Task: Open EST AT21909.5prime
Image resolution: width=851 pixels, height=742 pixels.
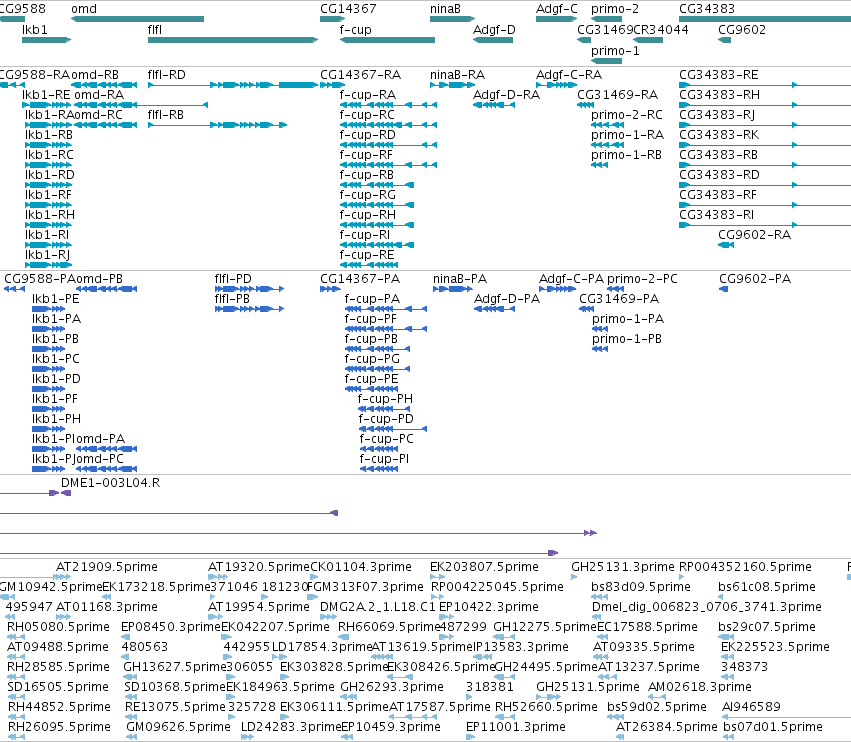Action: tap(107, 567)
